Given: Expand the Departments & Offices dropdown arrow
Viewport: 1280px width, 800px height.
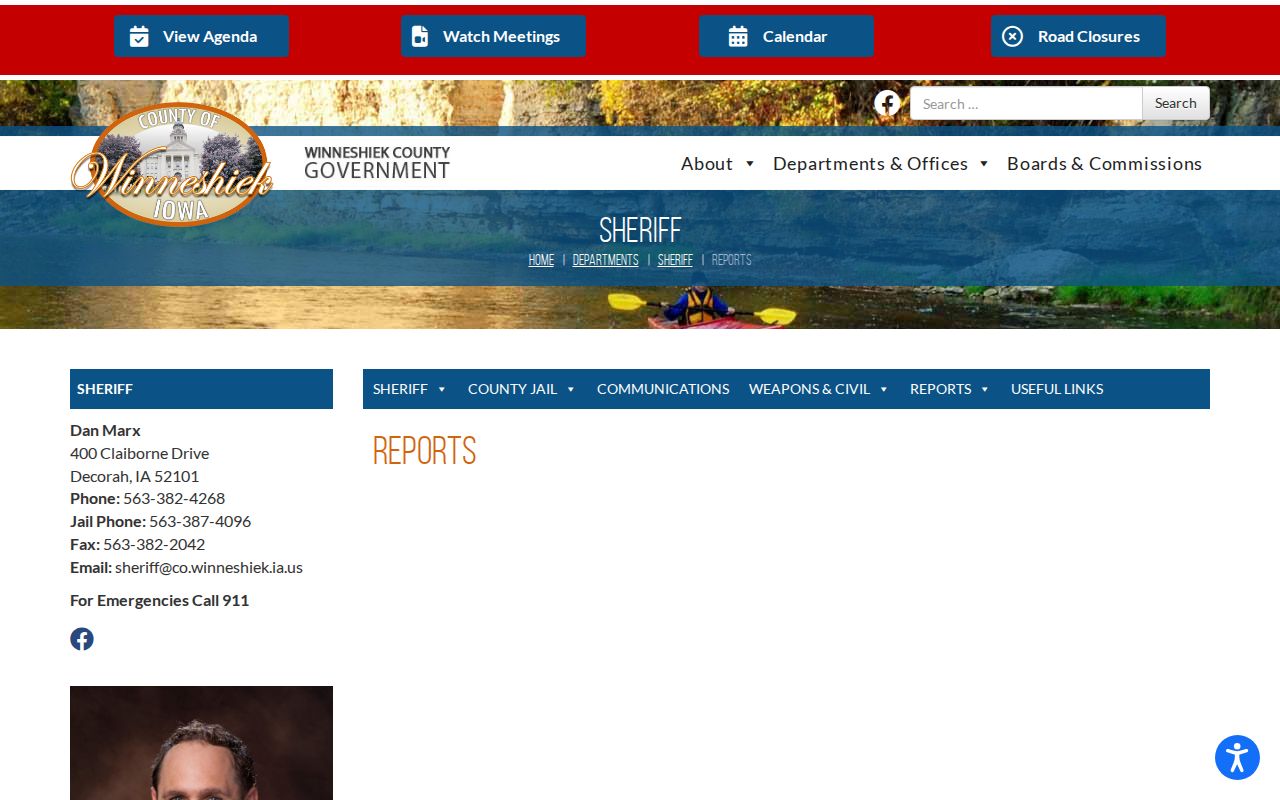Looking at the screenshot, I should 984,164.
